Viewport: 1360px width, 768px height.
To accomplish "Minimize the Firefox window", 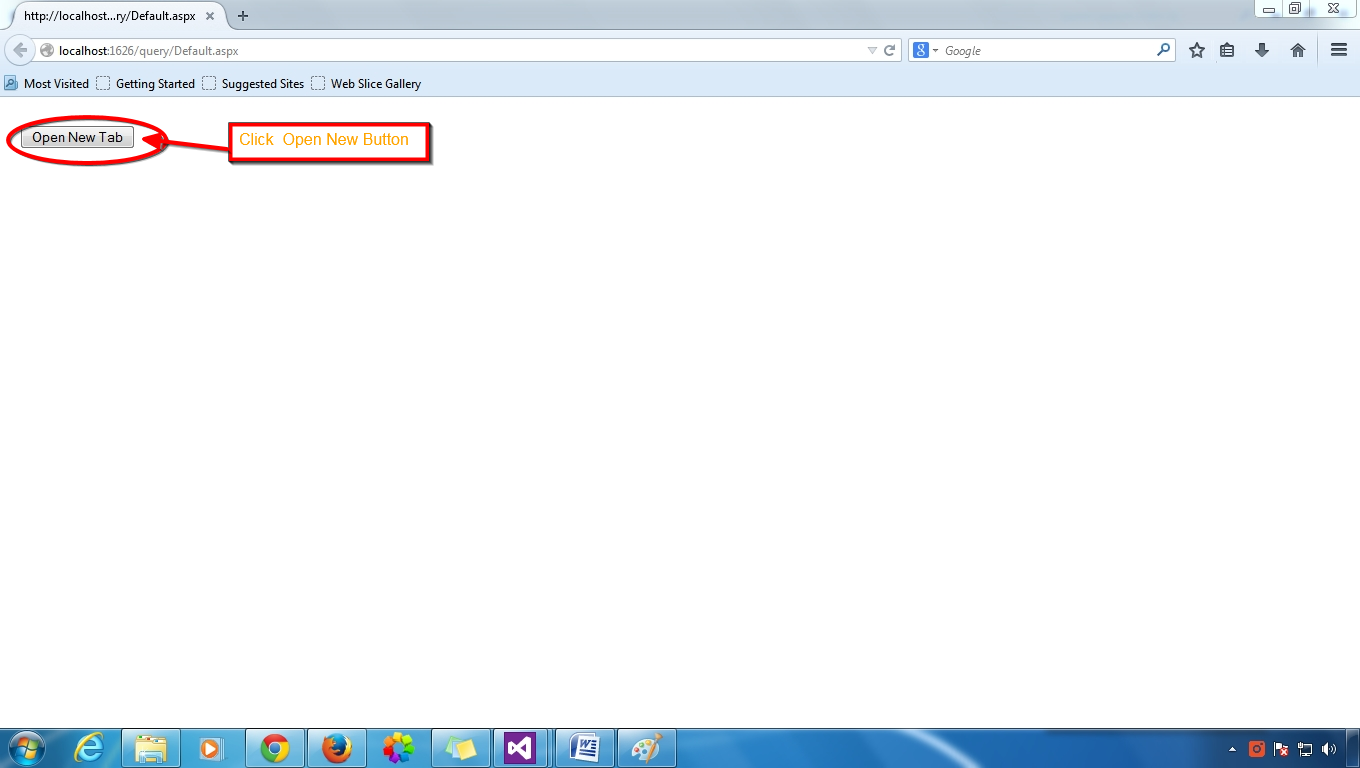I will coord(1268,9).
